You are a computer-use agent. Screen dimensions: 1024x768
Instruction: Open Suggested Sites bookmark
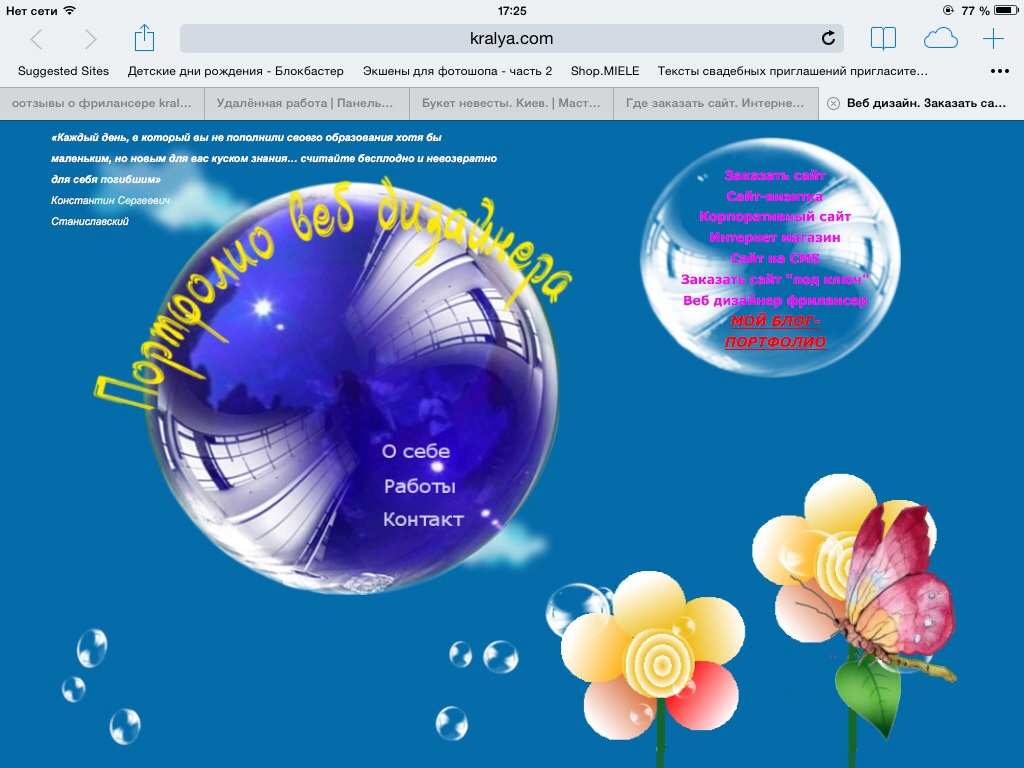pyautogui.click(x=63, y=71)
